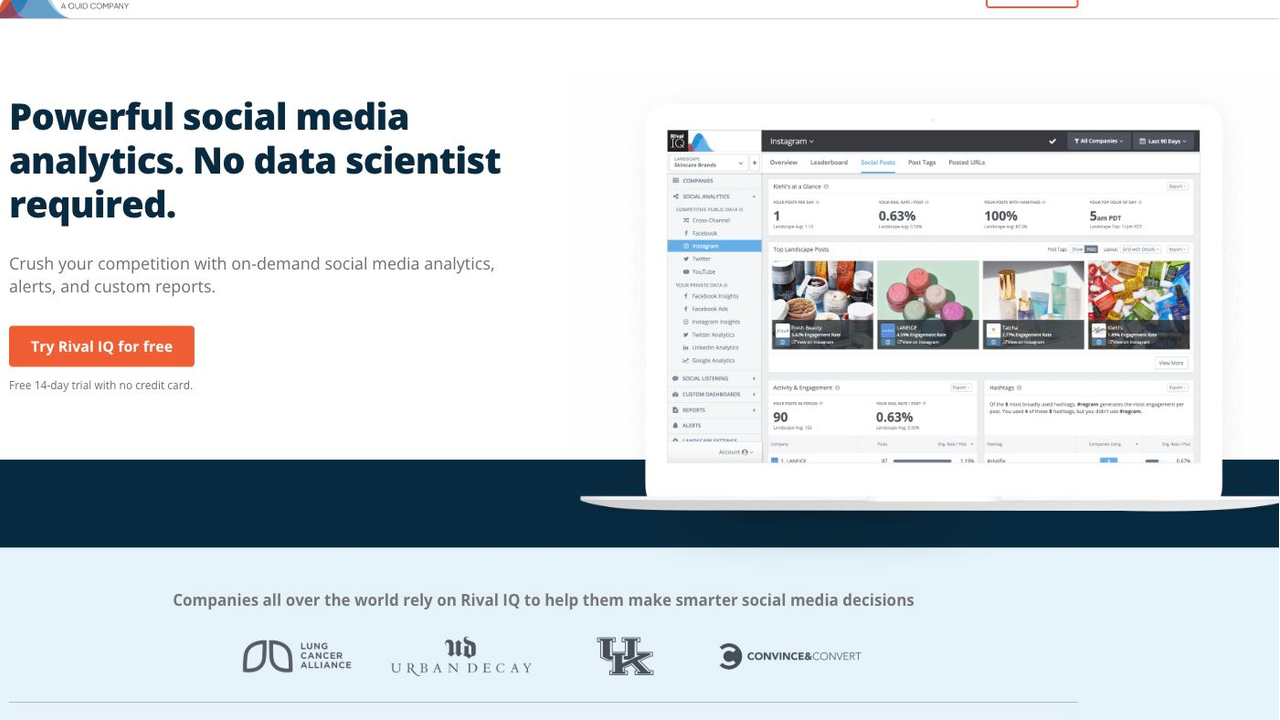Switch to the Overview tab

(x=783, y=162)
